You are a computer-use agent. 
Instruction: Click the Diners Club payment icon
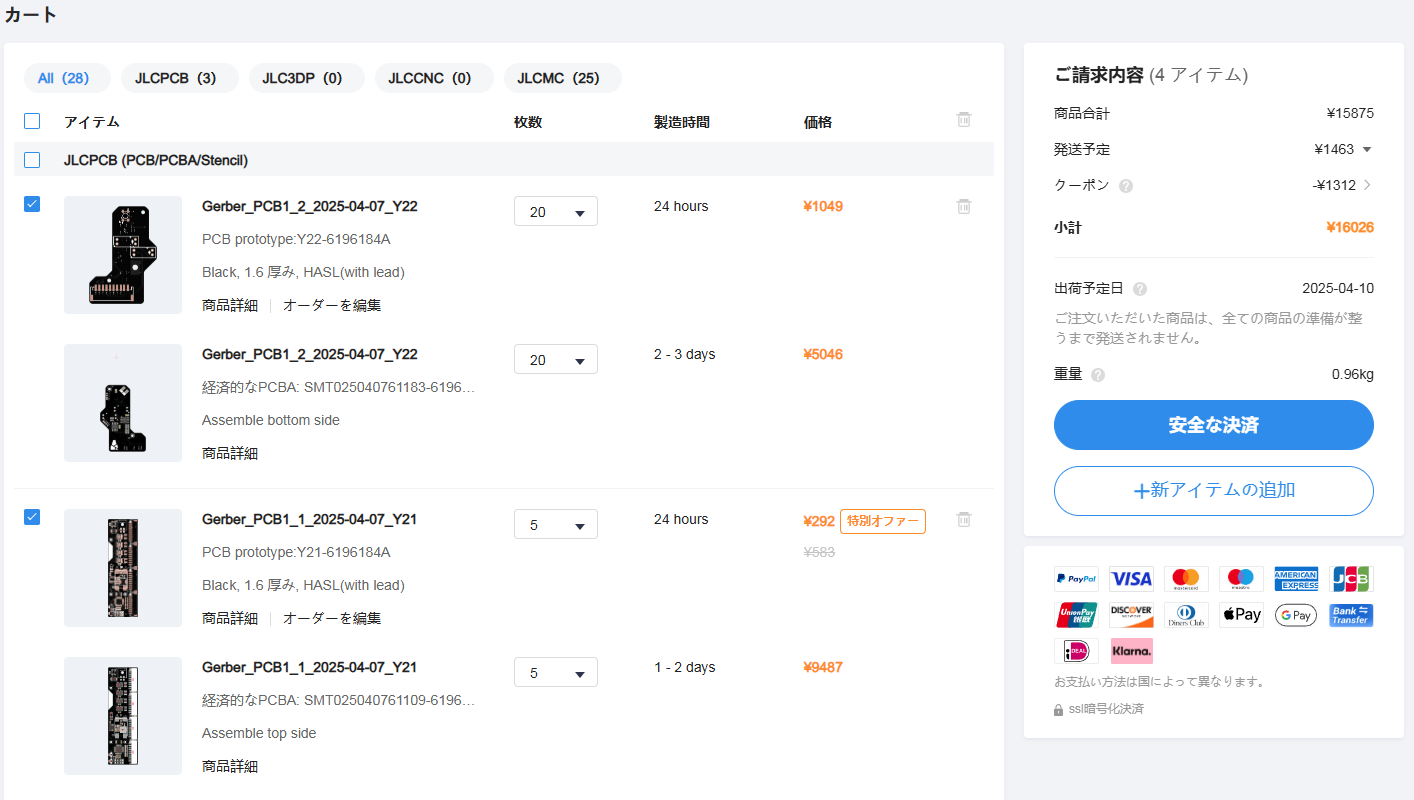1186,615
